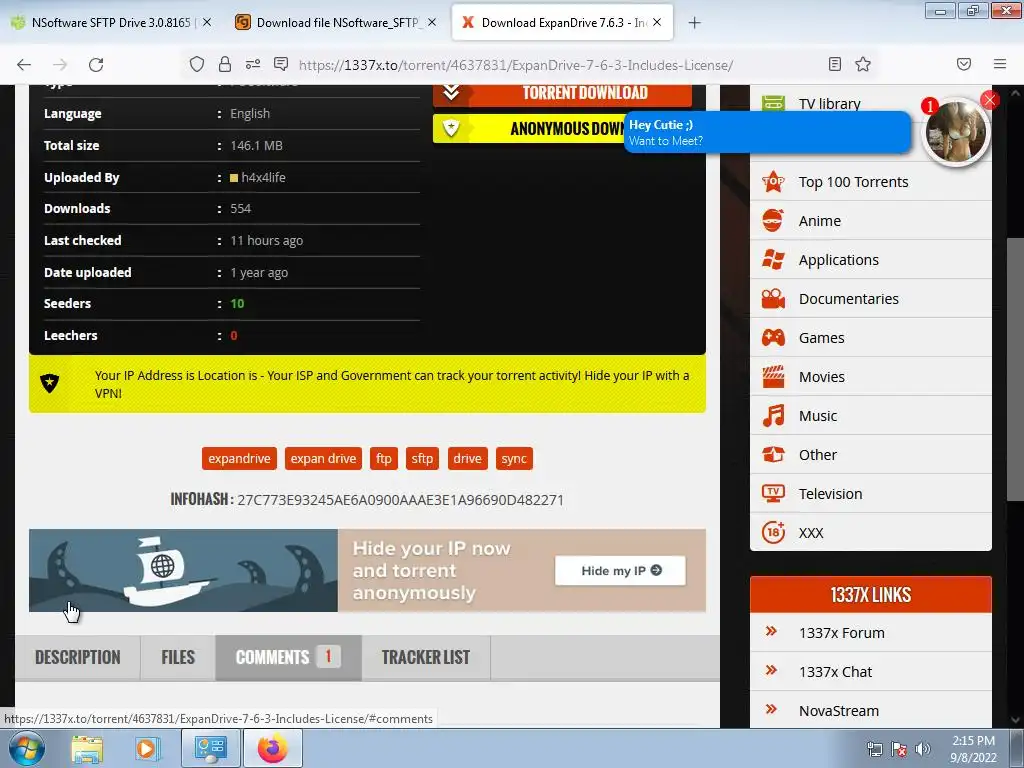
Task: Click the Hide my IP button
Action: point(620,571)
